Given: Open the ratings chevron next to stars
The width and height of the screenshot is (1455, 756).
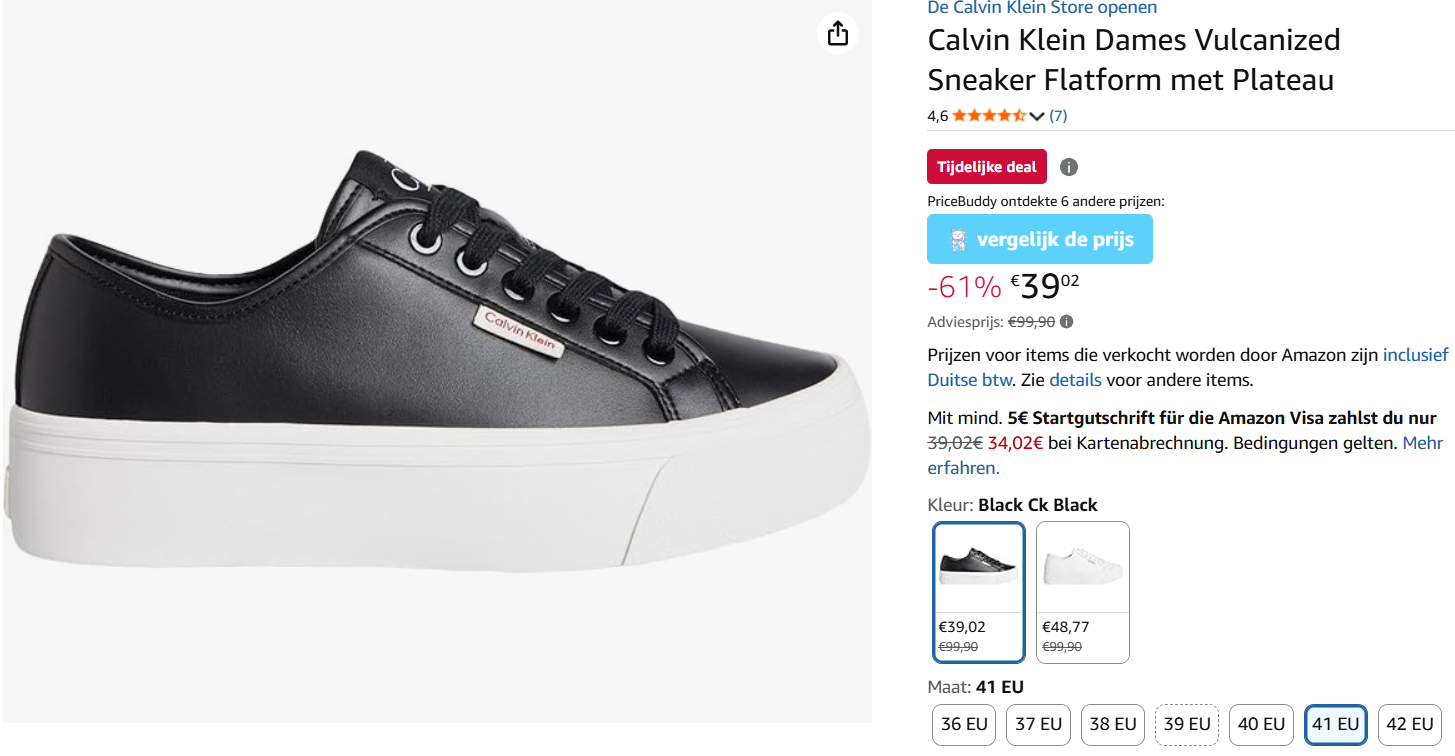Looking at the screenshot, I should [1036, 115].
